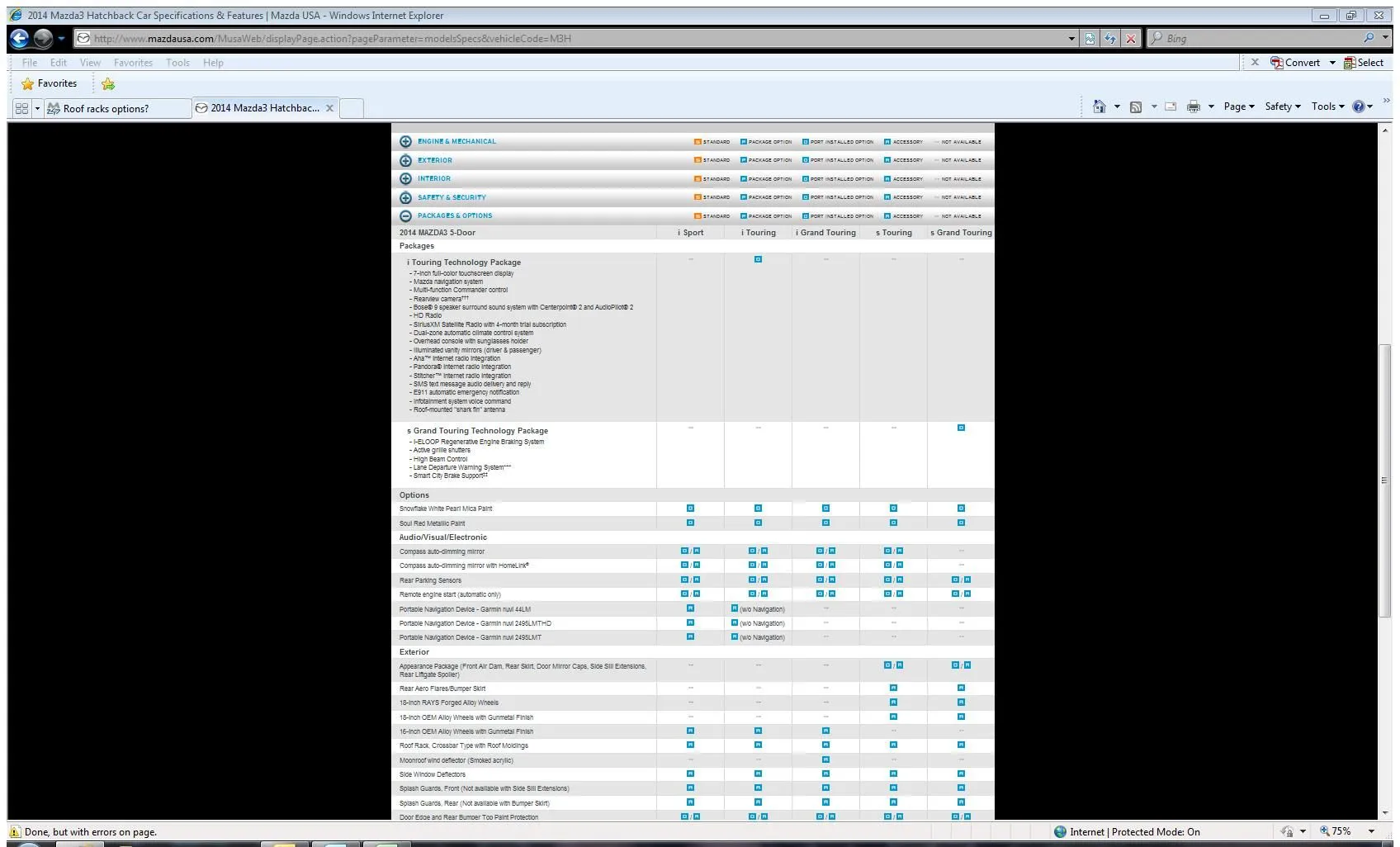Click the Print icon in command bar
The height and width of the screenshot is (847, 1400).
[1193, 106]
